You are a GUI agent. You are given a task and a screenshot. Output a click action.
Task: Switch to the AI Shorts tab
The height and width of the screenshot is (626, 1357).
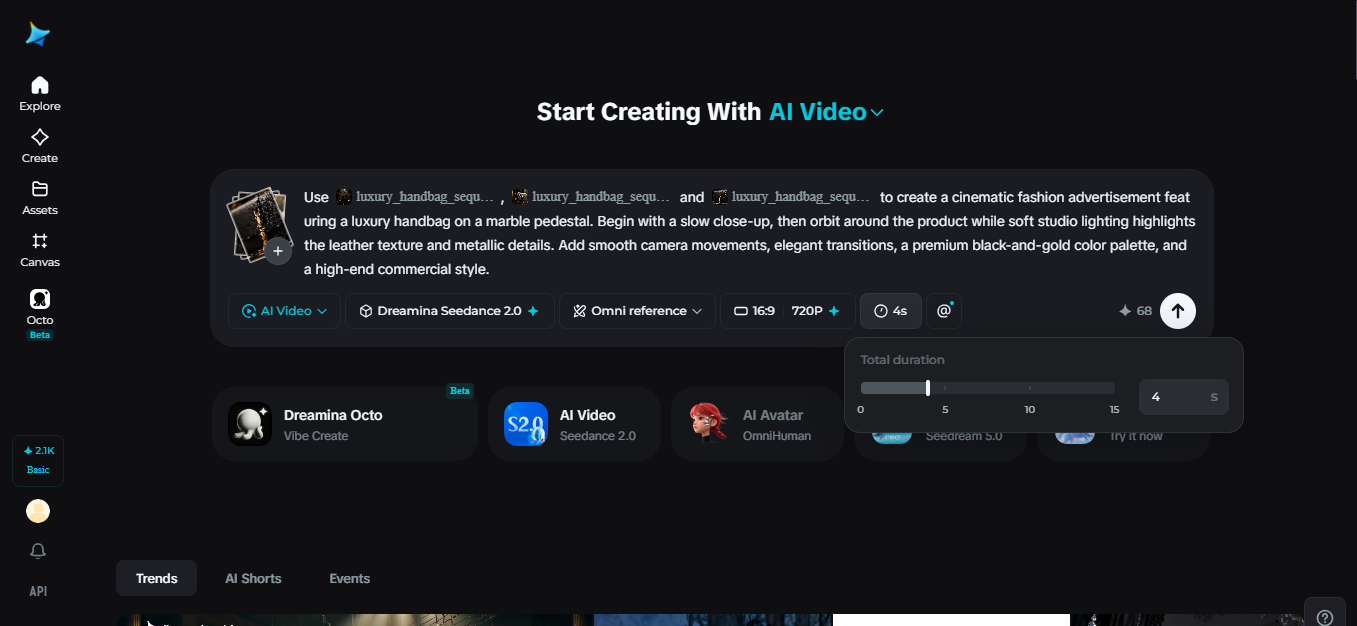(x=253, y=578)
